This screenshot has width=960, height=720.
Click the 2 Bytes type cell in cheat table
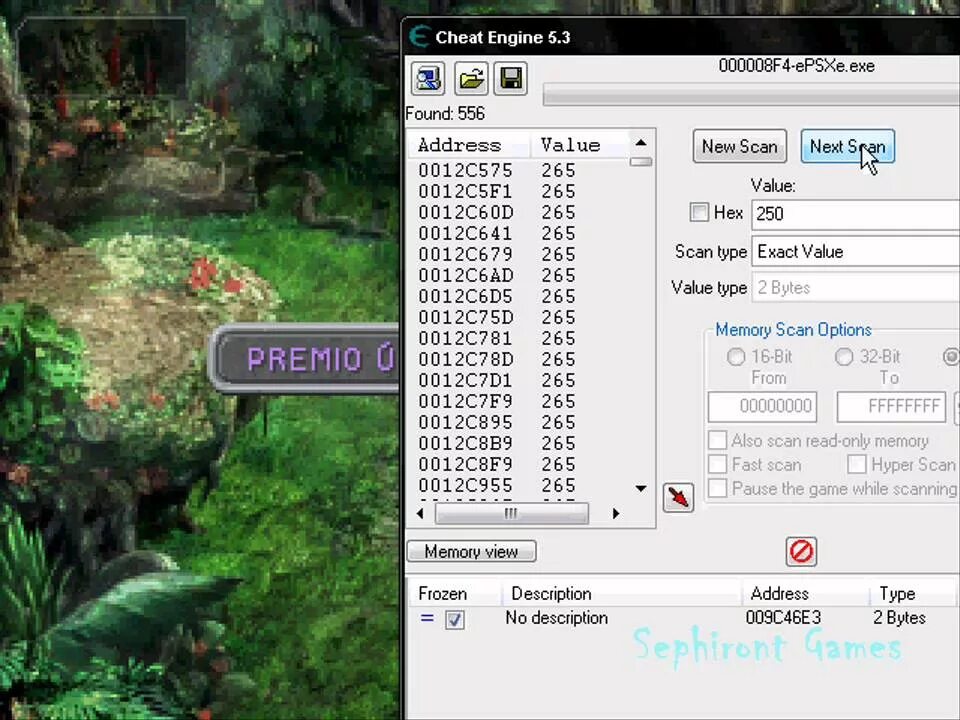tap(899, 618)
